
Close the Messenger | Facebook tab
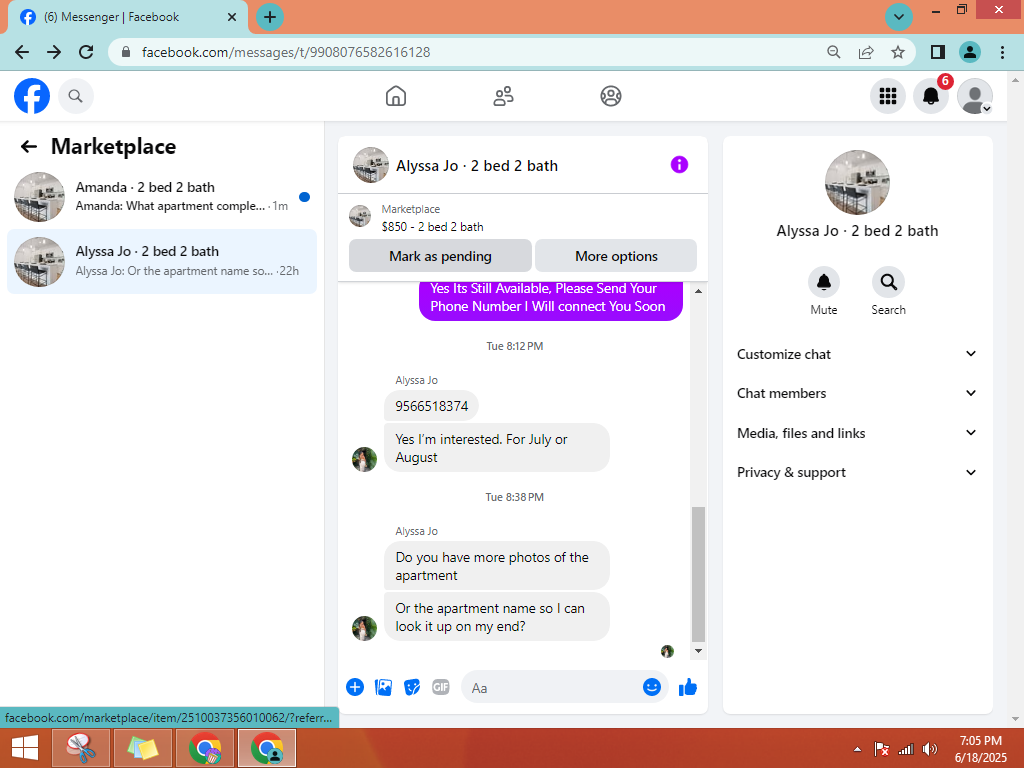(x=232, y=17)
